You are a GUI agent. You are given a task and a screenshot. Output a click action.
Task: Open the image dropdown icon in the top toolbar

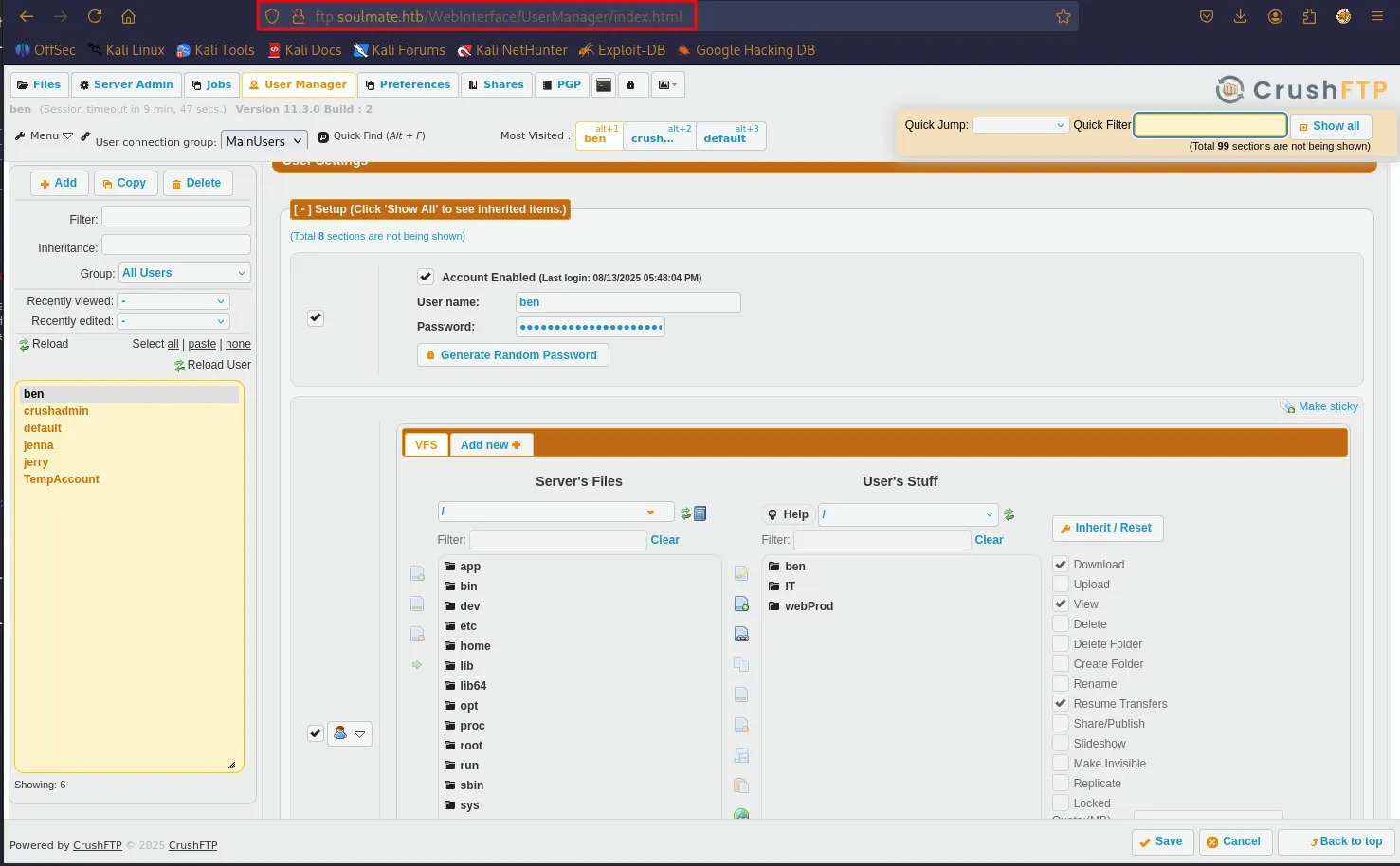667,84
